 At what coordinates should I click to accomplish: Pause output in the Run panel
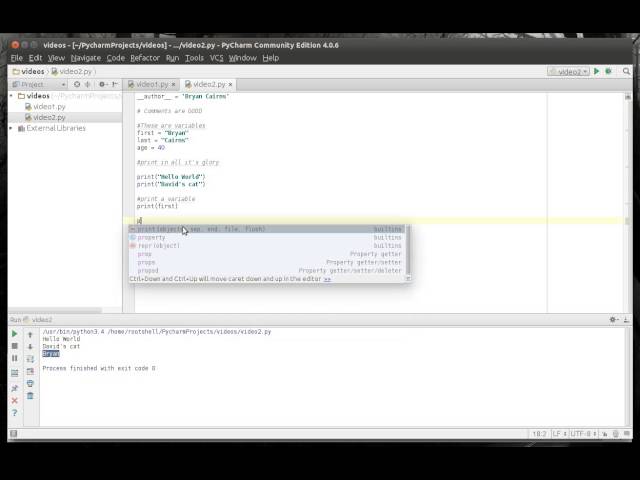15,358
